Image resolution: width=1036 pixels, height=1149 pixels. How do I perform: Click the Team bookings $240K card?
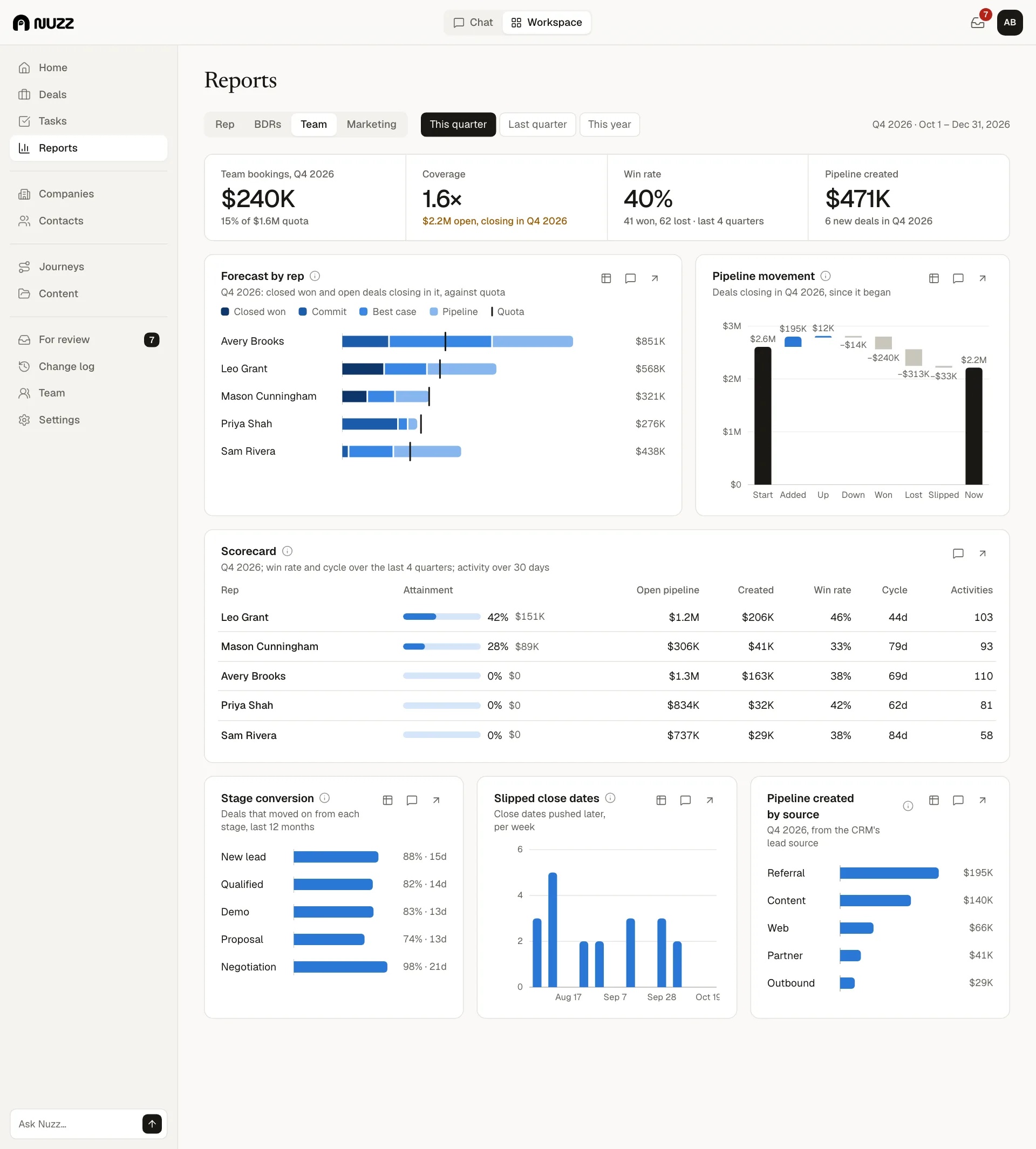pyautogui.click(x=305, y=197)
